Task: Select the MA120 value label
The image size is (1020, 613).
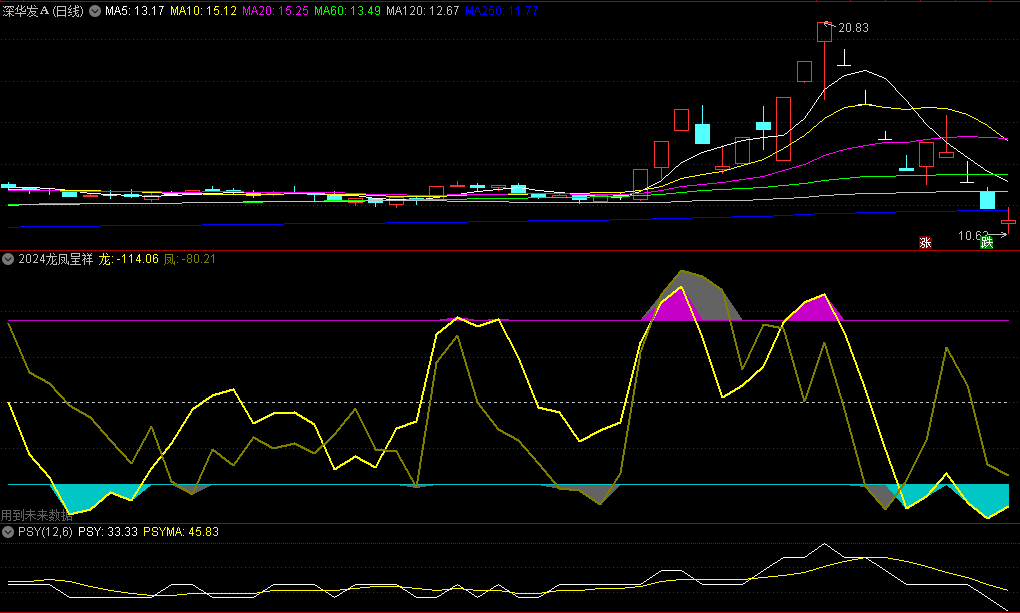Action: click(x=422, y=11)
